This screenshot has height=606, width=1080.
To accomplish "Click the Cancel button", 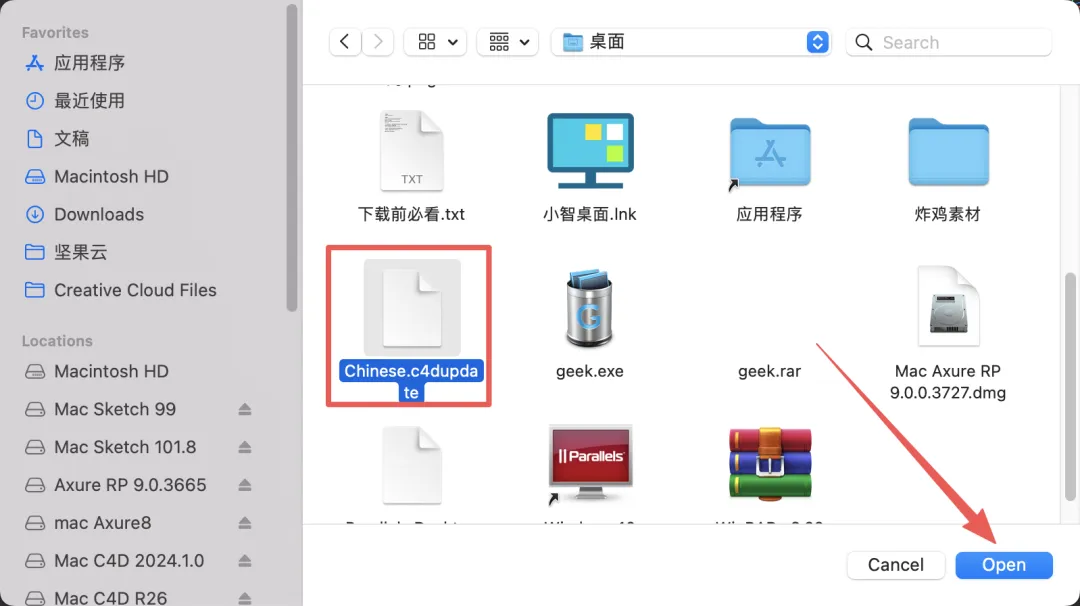I will (895, 565).
